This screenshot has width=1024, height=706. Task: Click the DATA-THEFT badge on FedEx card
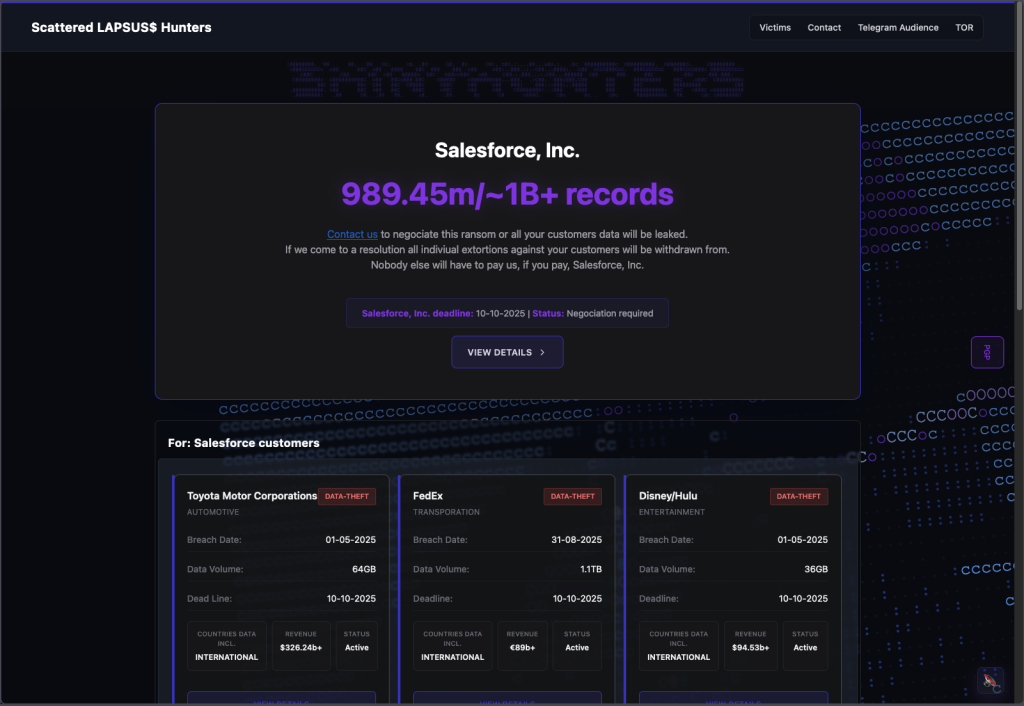572,496
